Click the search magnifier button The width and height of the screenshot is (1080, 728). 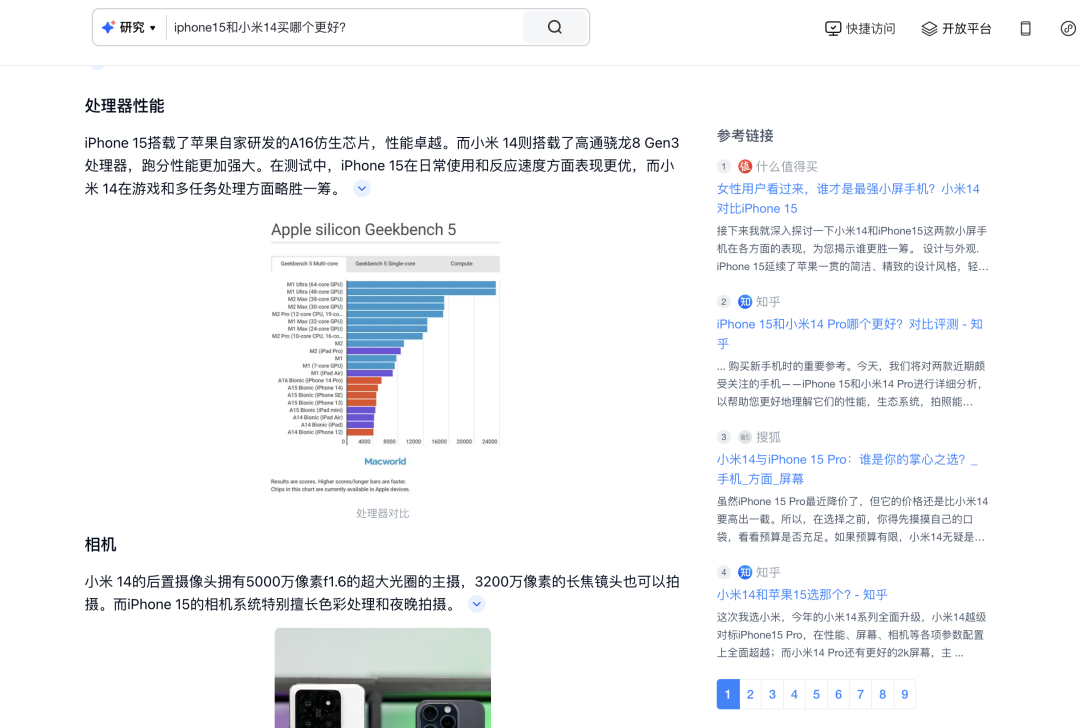coord(555,28)
